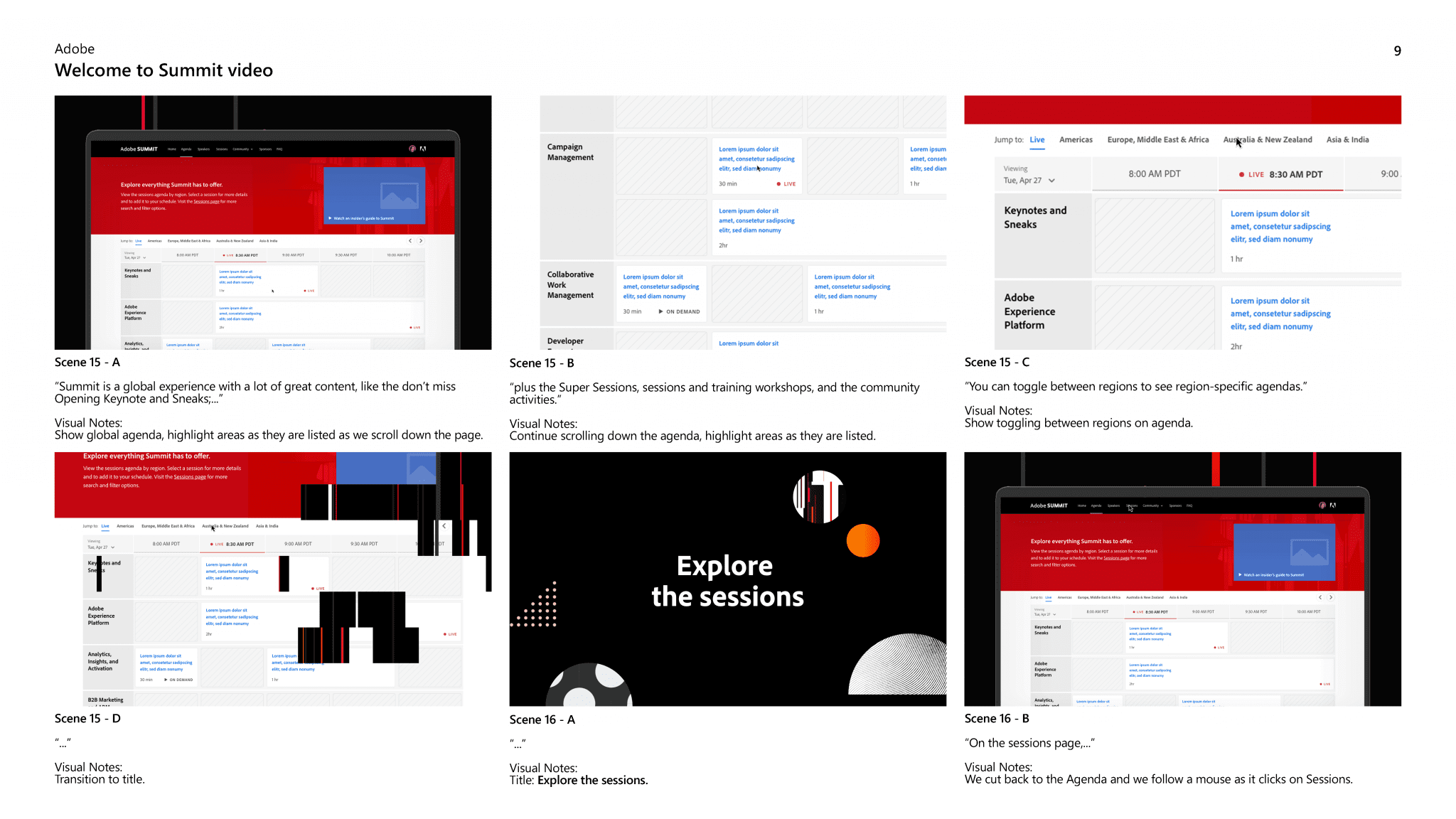Viewport: 1456px width, 819px height.
Task: Click the next arrow in Scene 15-A agenda
Action: 420,241
